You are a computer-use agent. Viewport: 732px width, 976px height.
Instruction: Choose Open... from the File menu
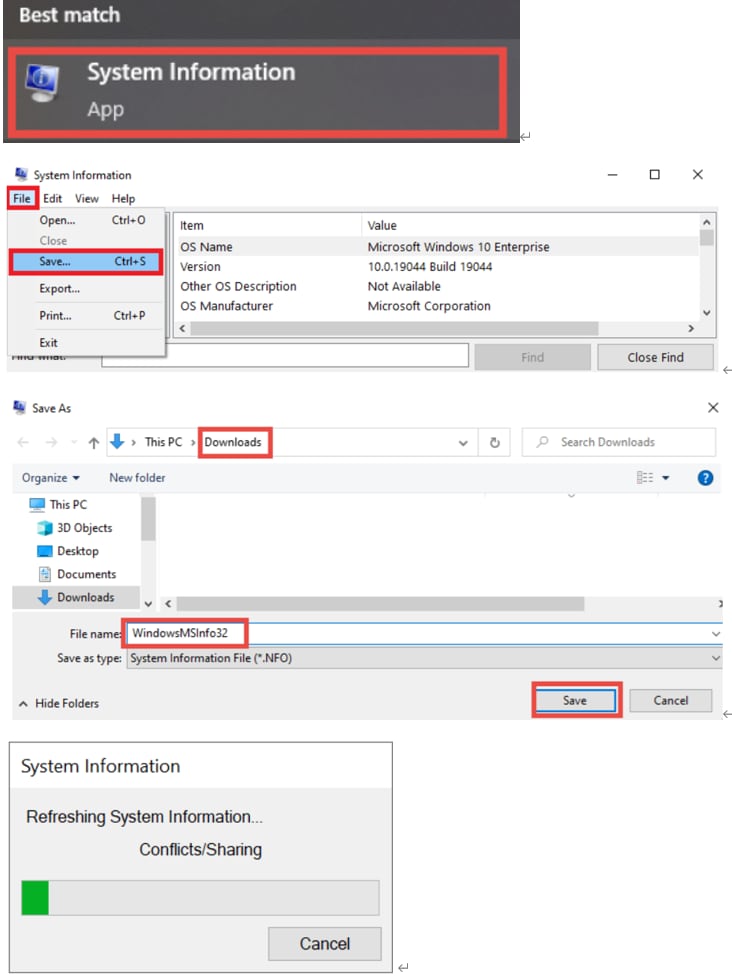[x=87, y=220]
